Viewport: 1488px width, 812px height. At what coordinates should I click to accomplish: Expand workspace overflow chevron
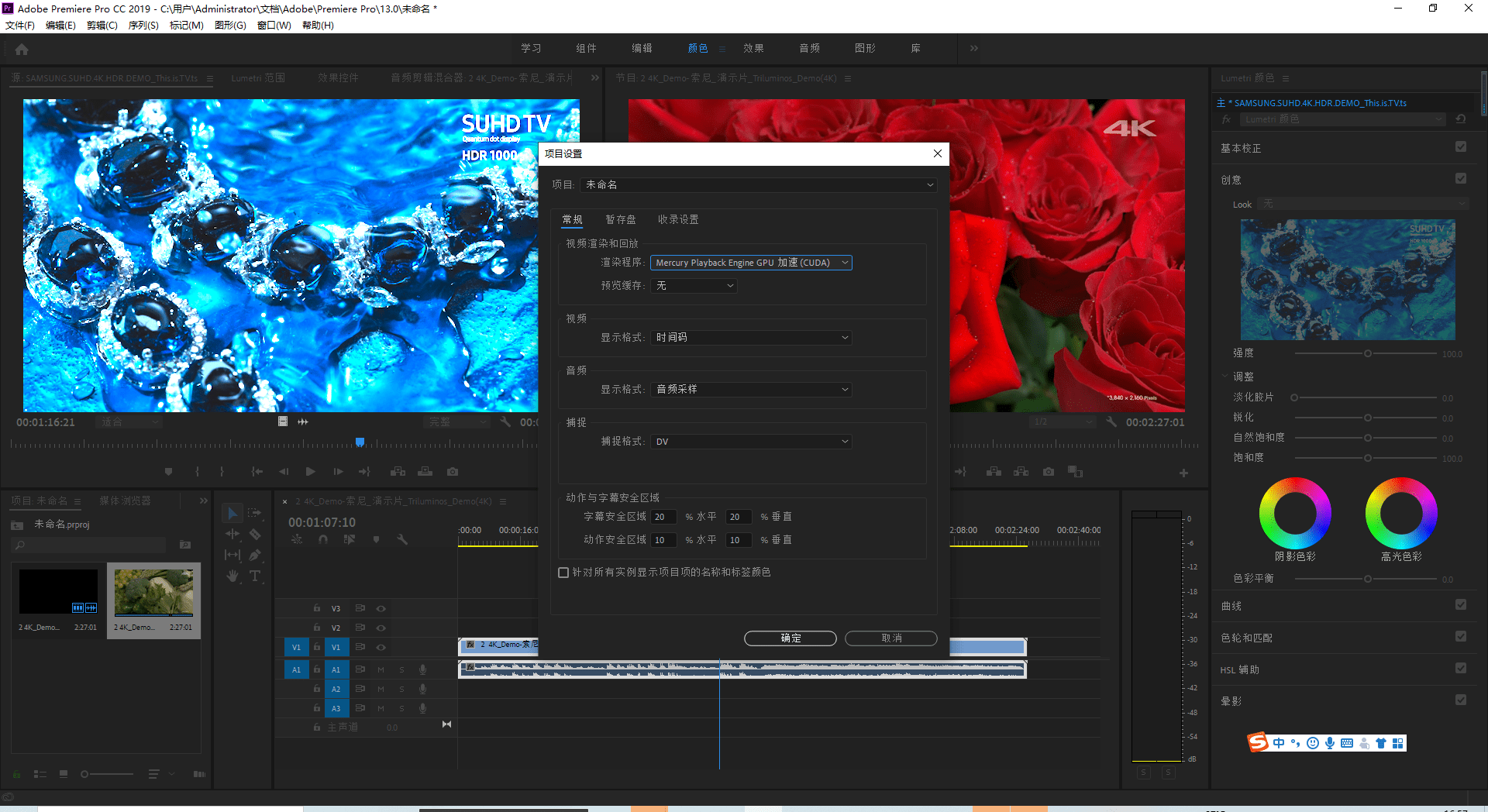tap(974, 48)
